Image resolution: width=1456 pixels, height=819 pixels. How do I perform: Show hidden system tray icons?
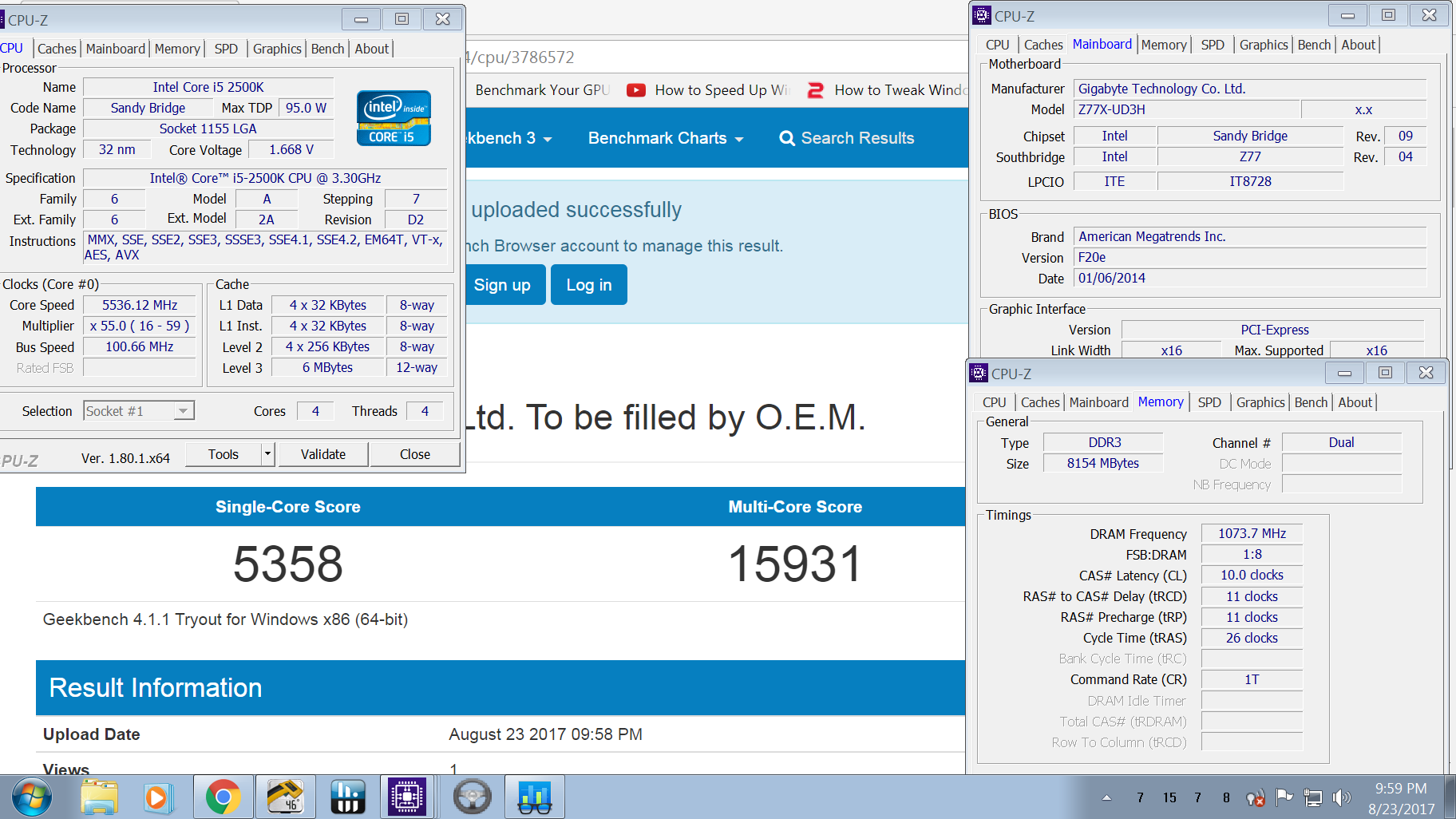(1106, 797)
